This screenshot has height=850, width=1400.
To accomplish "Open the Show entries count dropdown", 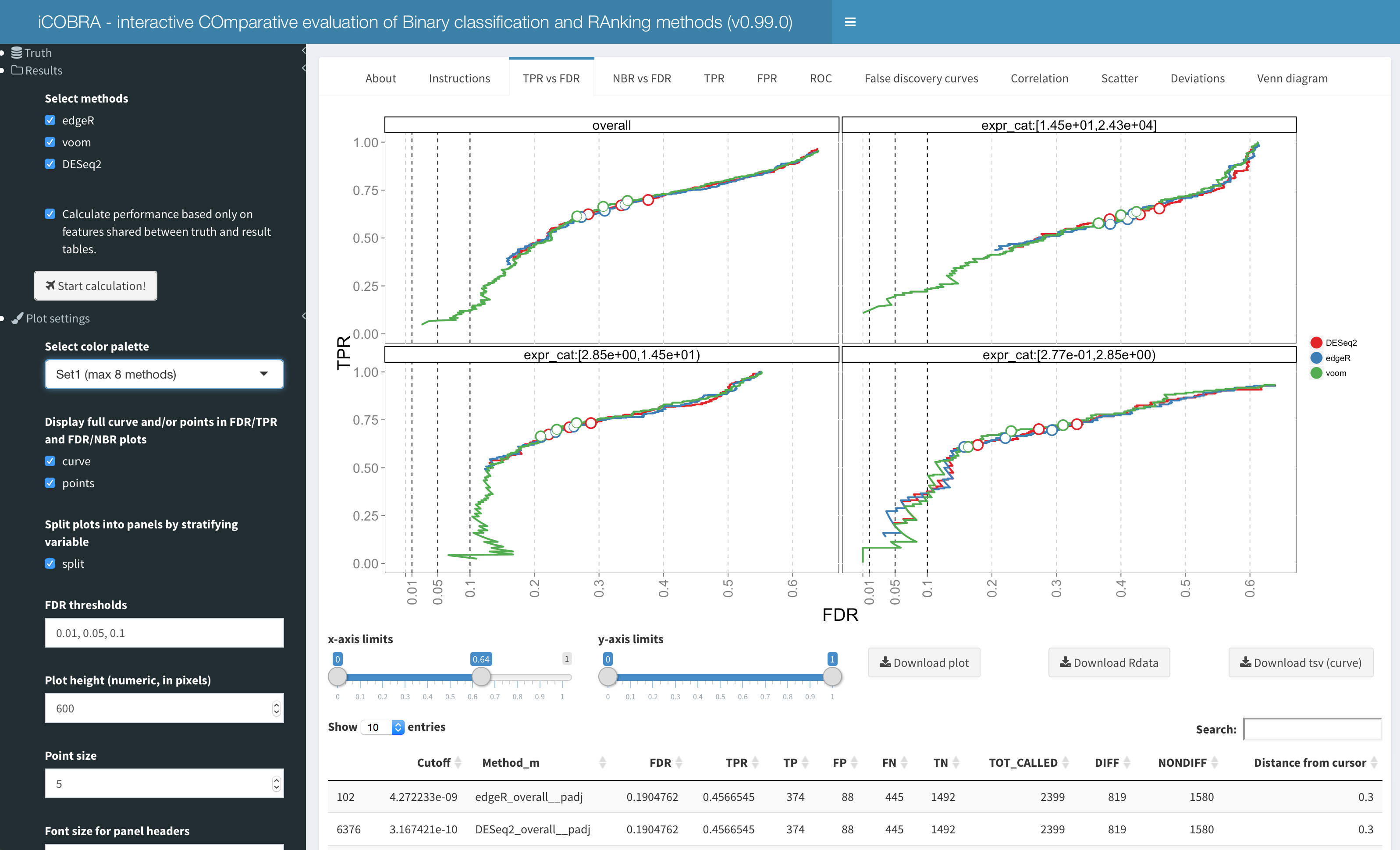I will pos(382,727).
